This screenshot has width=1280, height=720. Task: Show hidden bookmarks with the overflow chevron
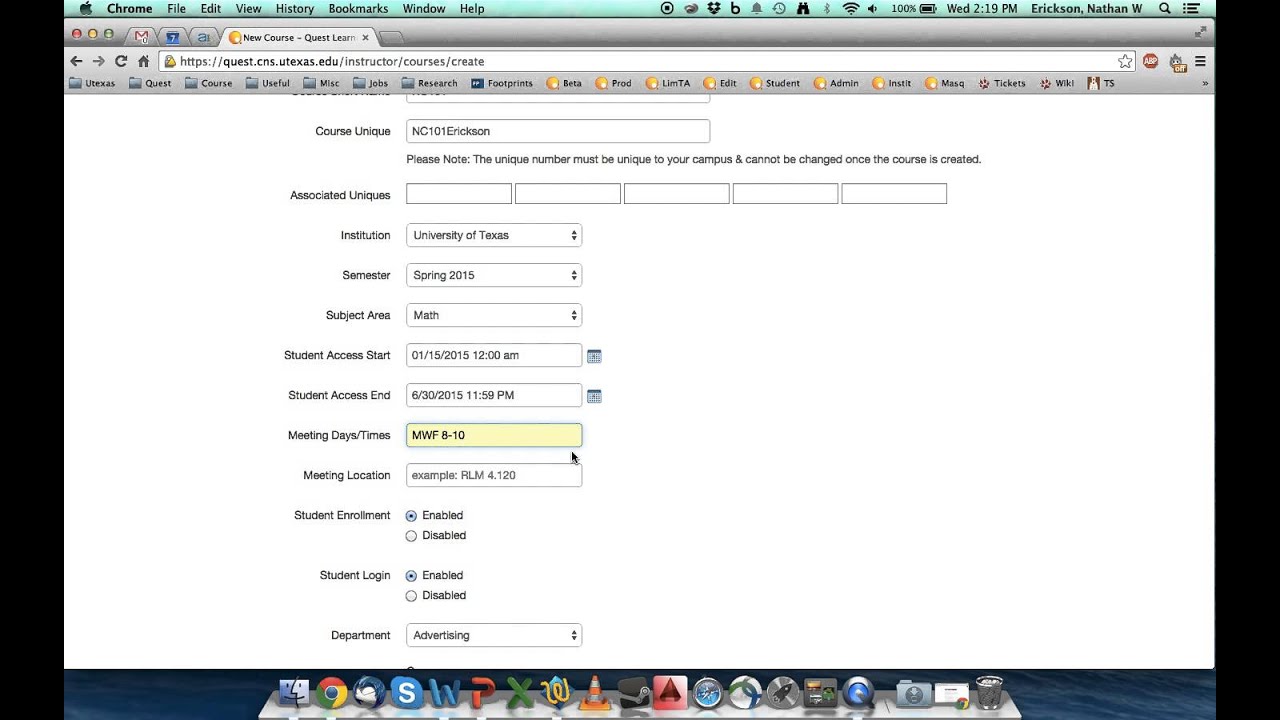[x=1204, y=83]
